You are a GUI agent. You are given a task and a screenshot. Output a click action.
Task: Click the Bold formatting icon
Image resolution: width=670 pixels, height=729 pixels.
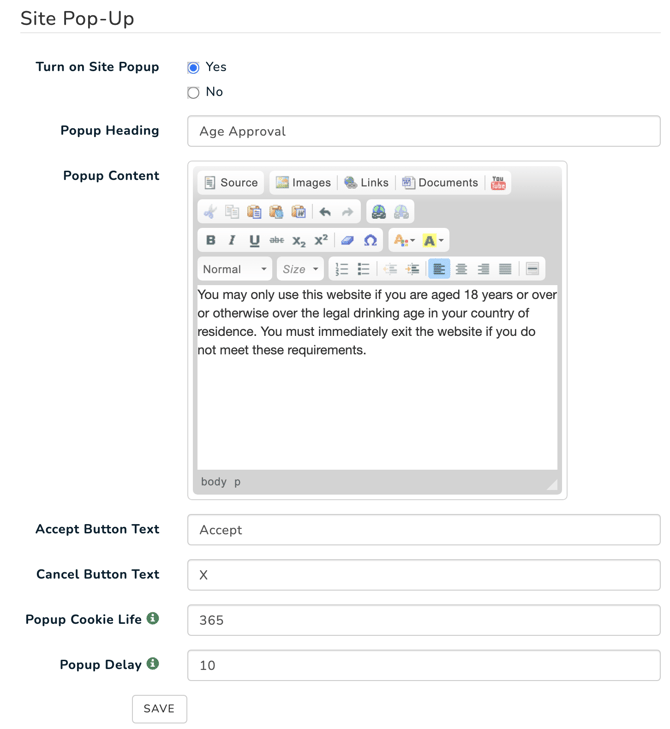[210, 240]
